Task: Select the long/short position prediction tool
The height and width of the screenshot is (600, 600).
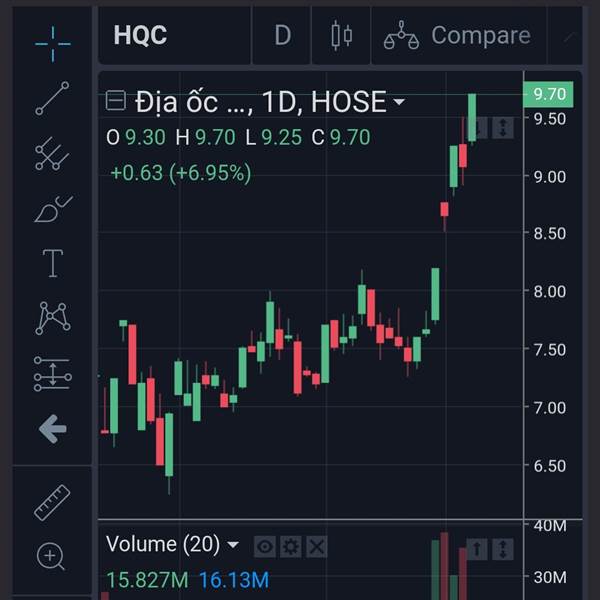Action: coord(53,373)
